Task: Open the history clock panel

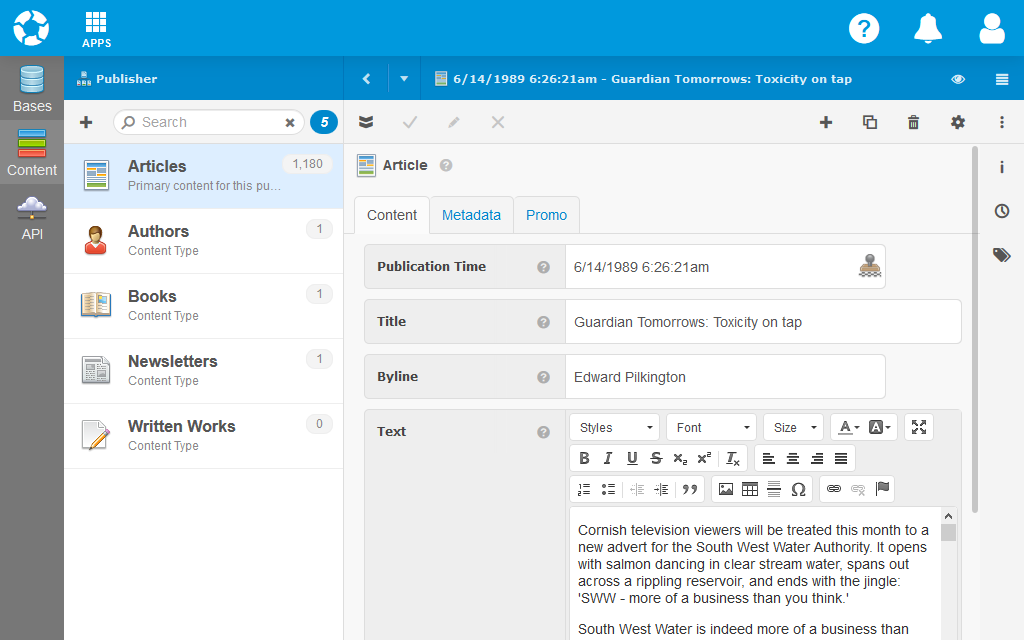Action: 1001,211
